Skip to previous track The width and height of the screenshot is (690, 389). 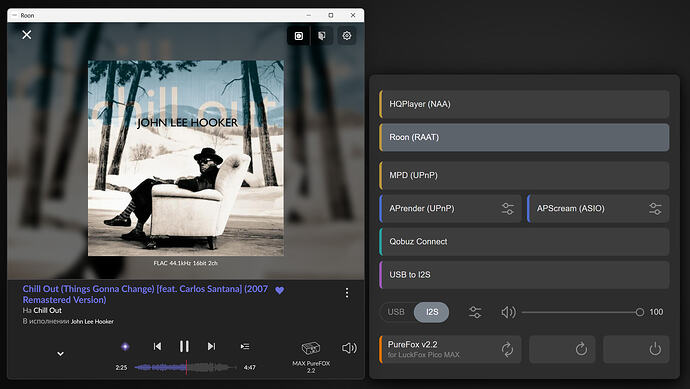pos(157,346)
